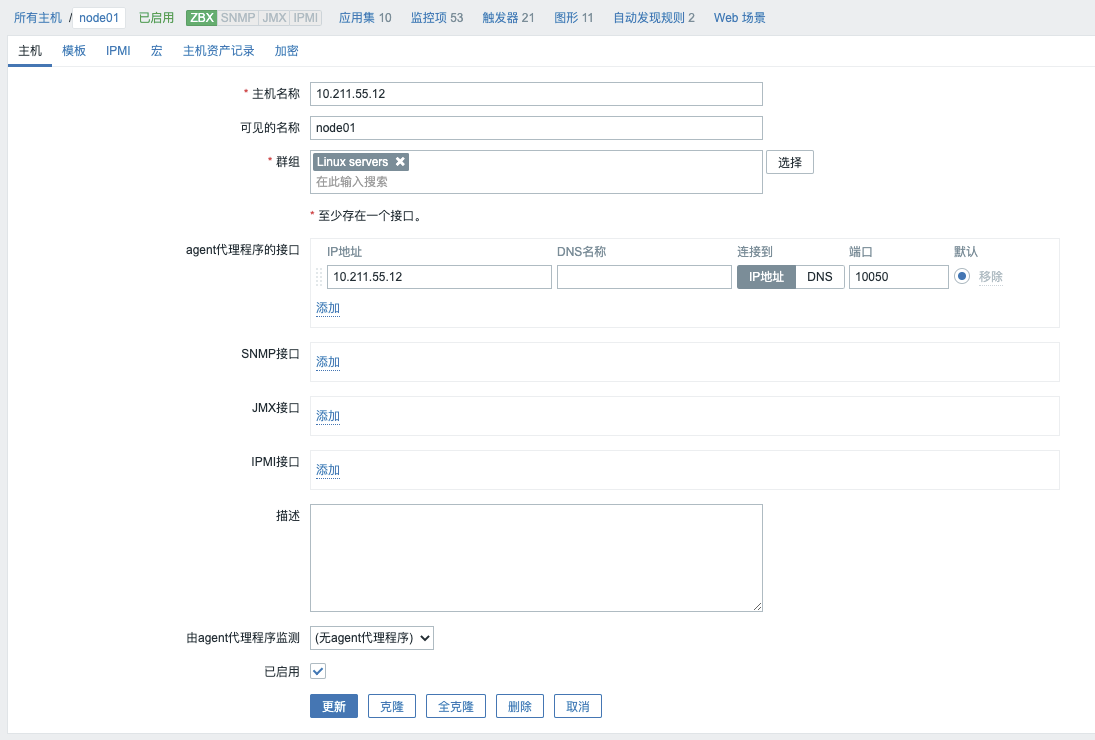This screenshot has width=1095, height=740.
Task: Click the 全克隆 button
Action: (456, 706)
